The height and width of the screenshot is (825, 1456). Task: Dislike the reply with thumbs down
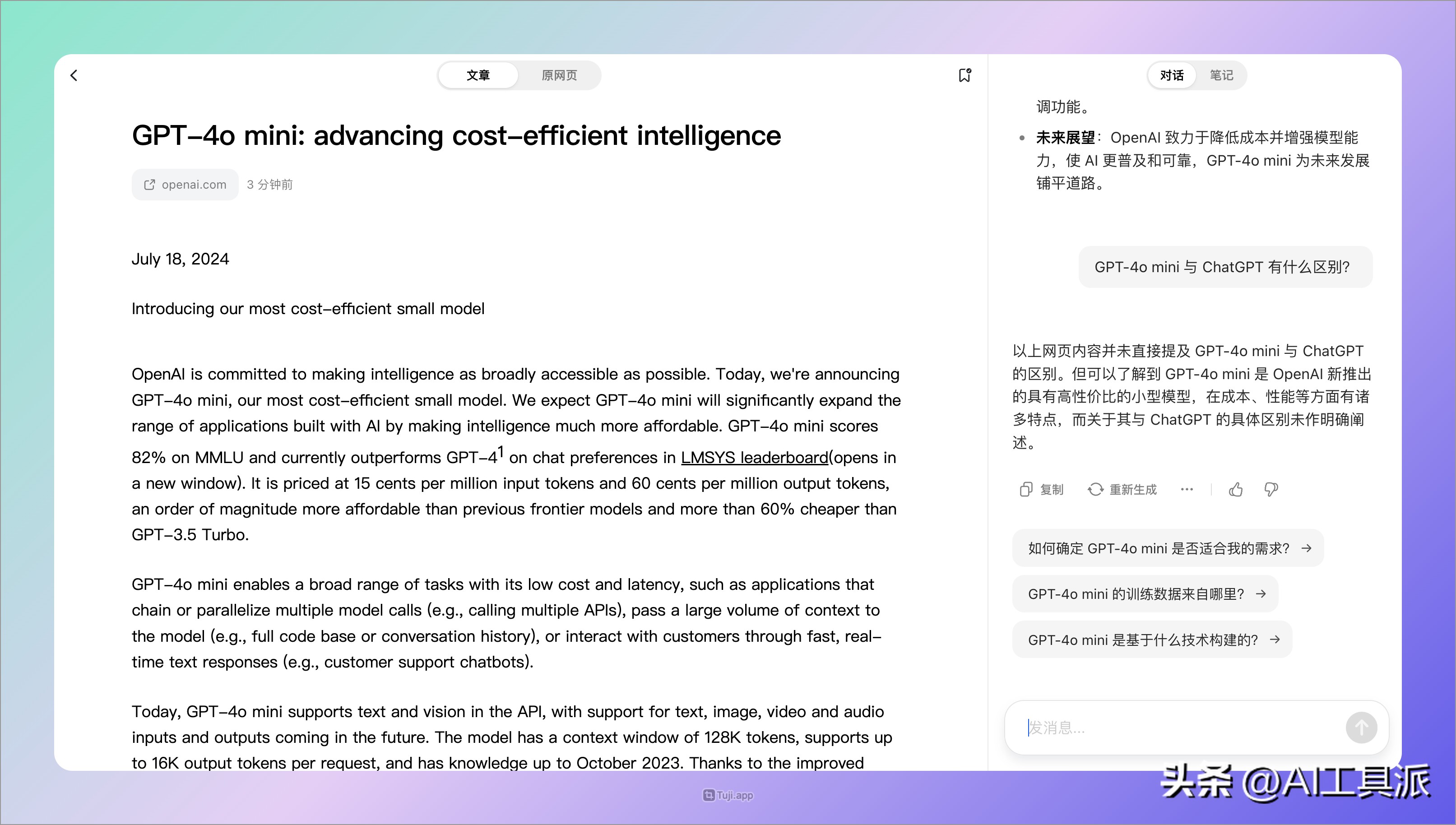click(x=1271, y=490)
